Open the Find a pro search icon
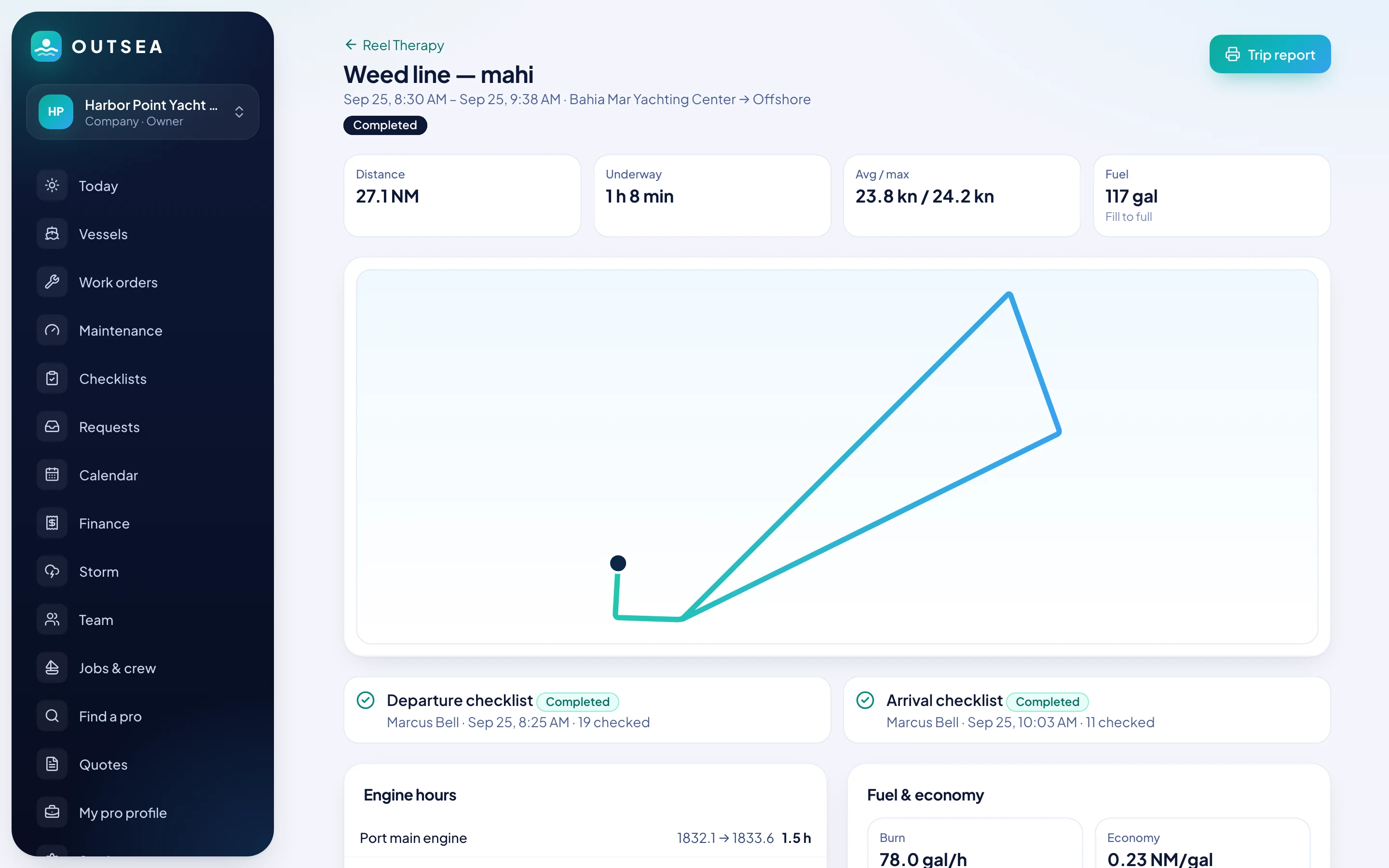 click(x=52, y=716)
